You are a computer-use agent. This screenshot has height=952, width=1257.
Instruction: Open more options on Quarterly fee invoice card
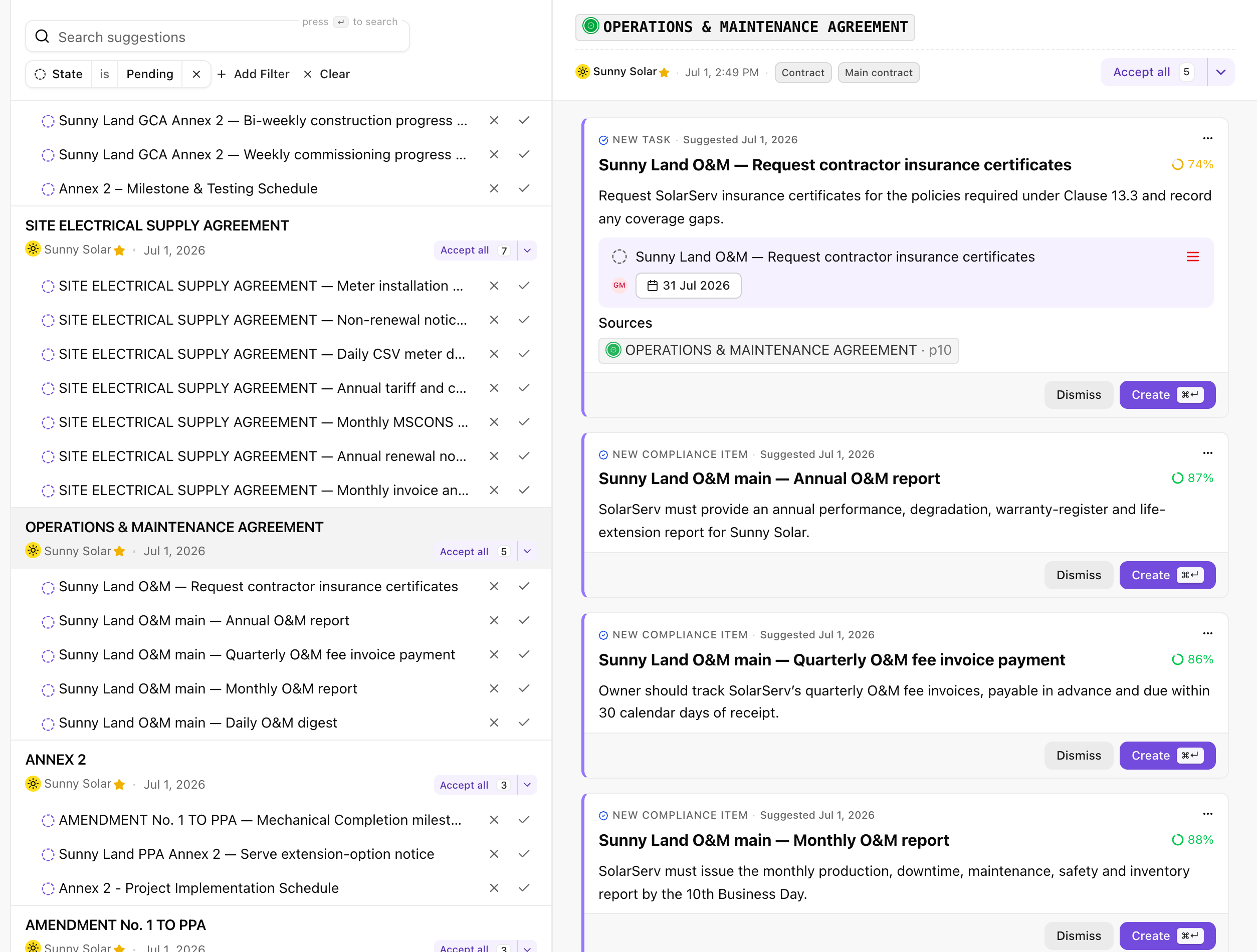[x=1207, y=633]
